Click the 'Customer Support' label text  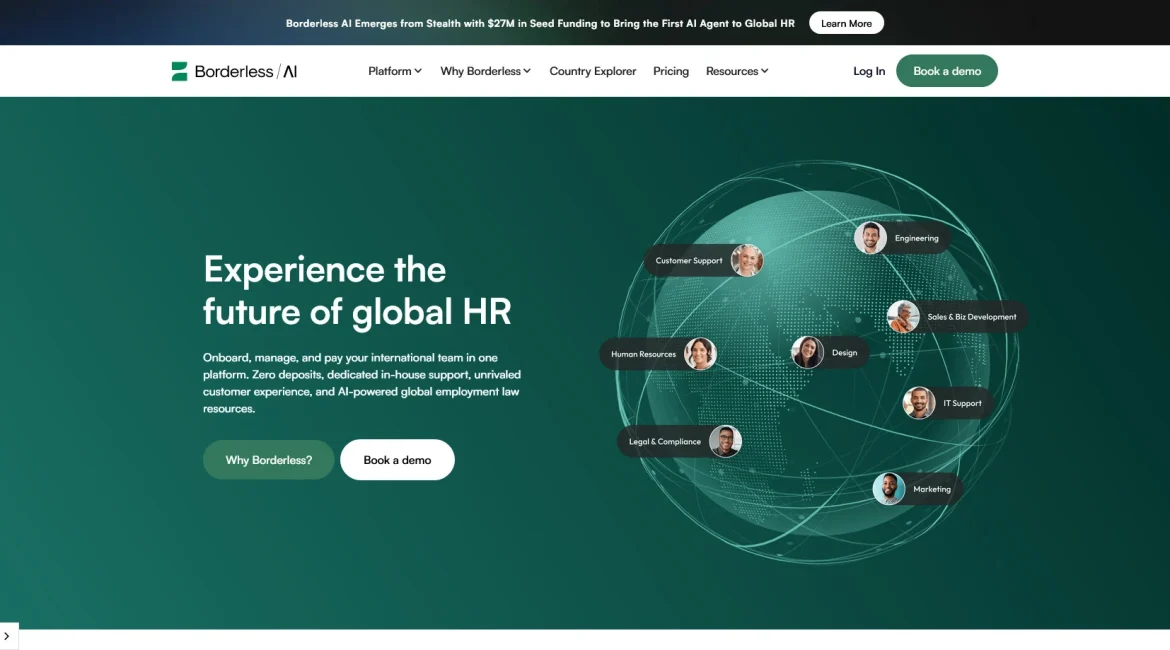(x=689, y=260)
